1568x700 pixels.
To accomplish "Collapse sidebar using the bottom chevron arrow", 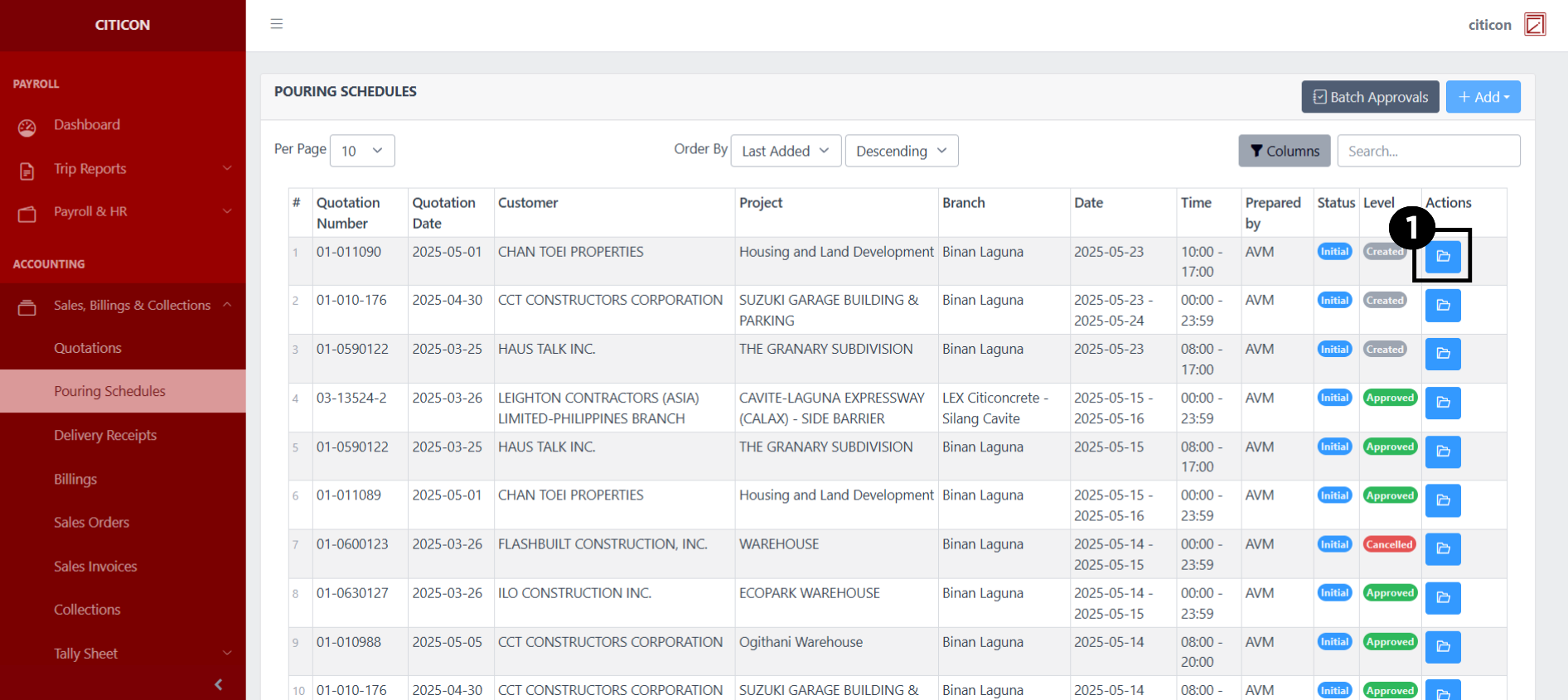I will (219, 684).
